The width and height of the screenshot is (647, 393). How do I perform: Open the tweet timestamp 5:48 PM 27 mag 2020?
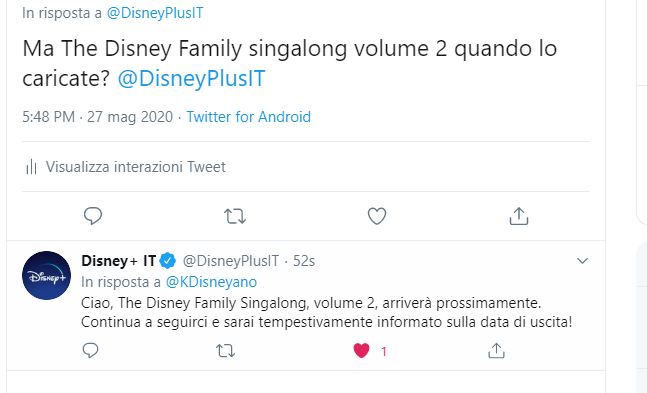[97, 117]
